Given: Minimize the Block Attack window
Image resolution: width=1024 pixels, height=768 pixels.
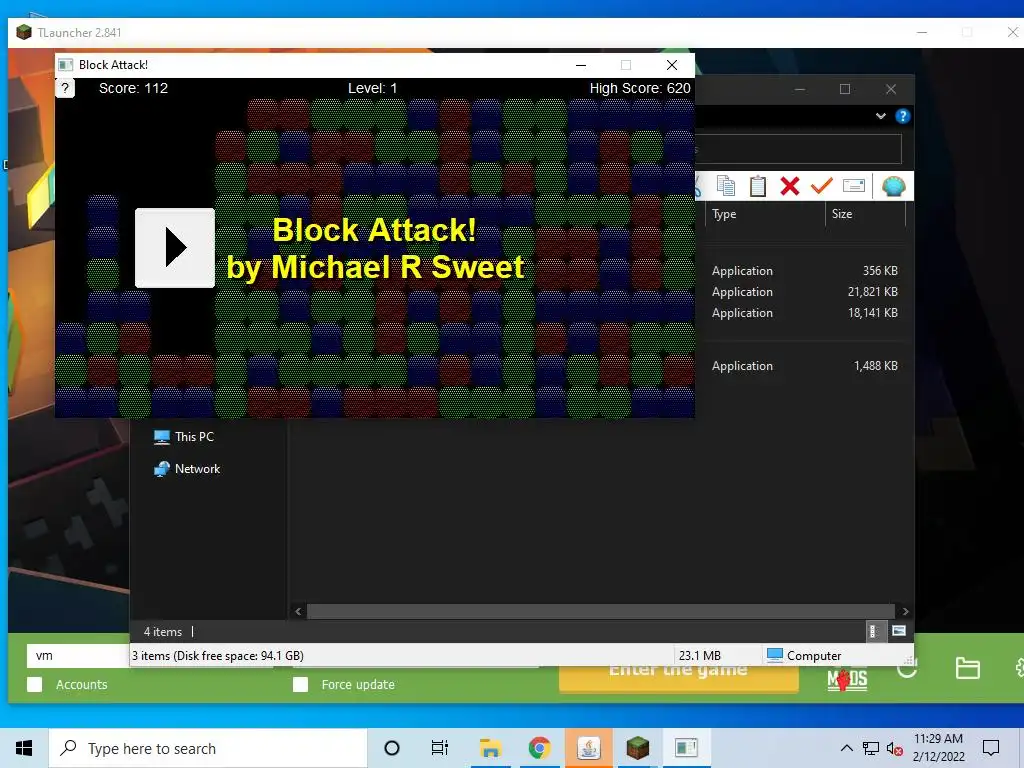Looking at the screenshot, I should point(581,65).
